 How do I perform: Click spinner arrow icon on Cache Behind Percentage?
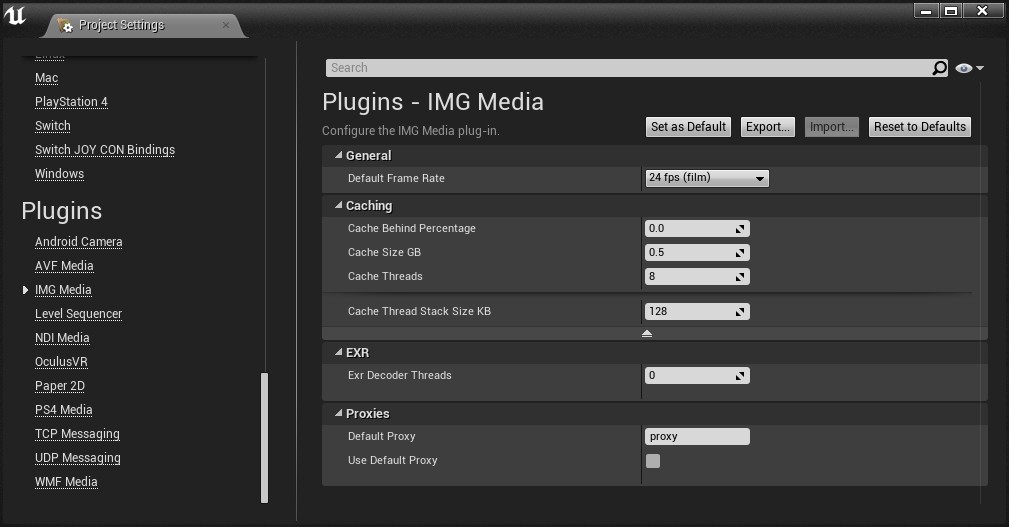(x=740, y=228)
